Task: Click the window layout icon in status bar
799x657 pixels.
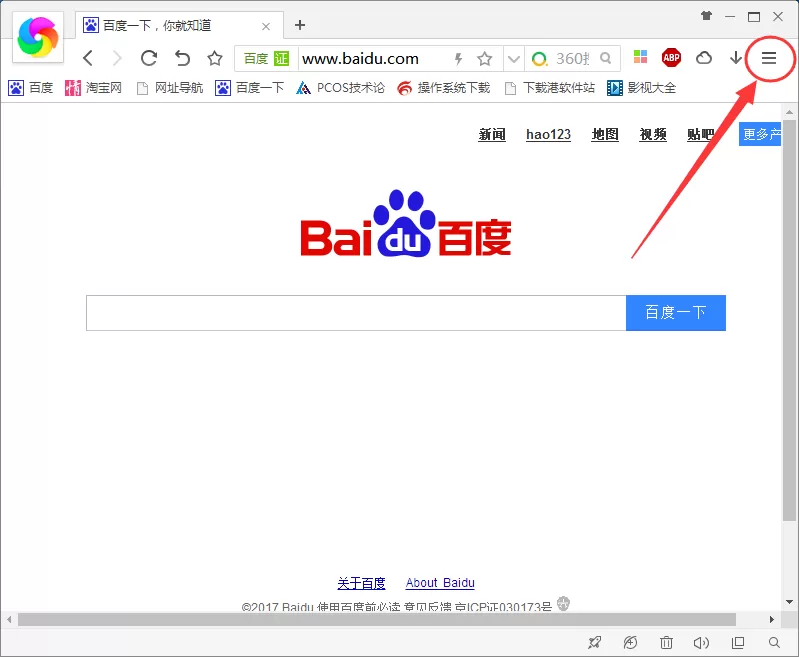Action: coord(738,643)
